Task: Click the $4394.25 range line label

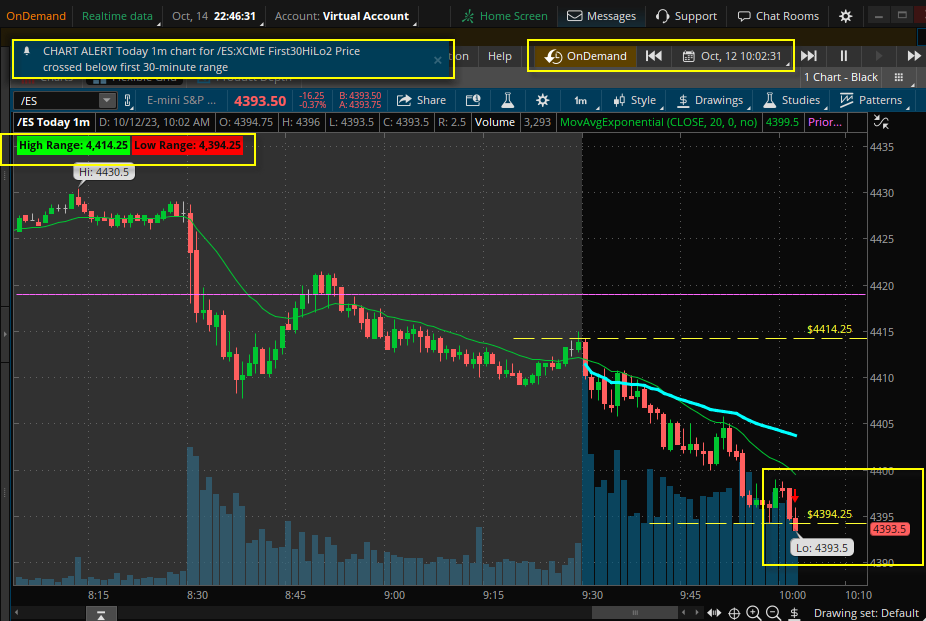Action: tap(829, 514)
